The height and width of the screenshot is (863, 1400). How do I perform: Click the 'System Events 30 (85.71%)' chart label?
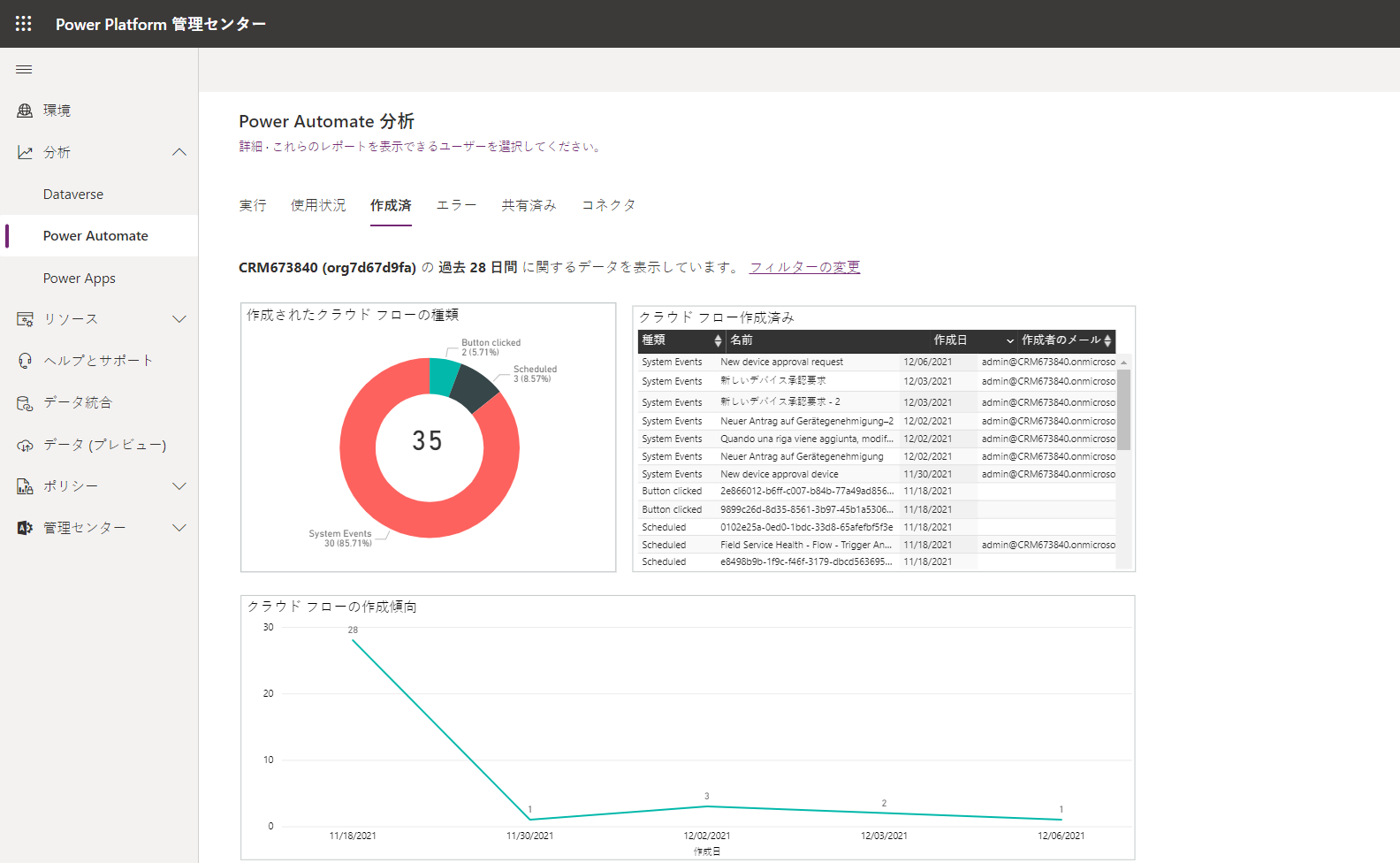(340, 538)
